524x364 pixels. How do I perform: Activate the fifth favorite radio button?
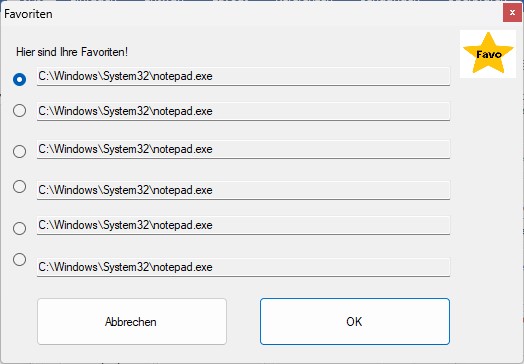coord(19,228)
